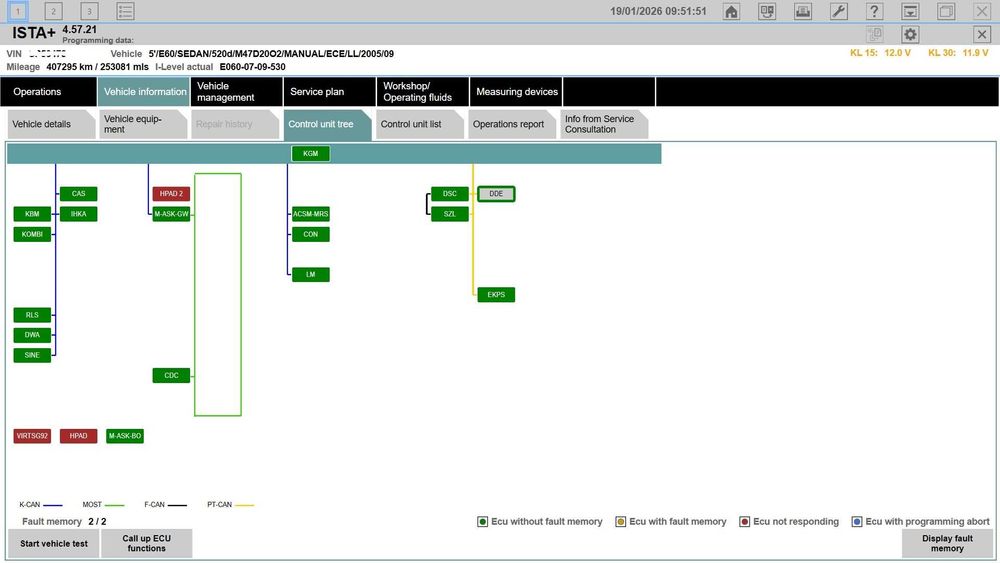Open session tab number 3

tap(89, 11)
